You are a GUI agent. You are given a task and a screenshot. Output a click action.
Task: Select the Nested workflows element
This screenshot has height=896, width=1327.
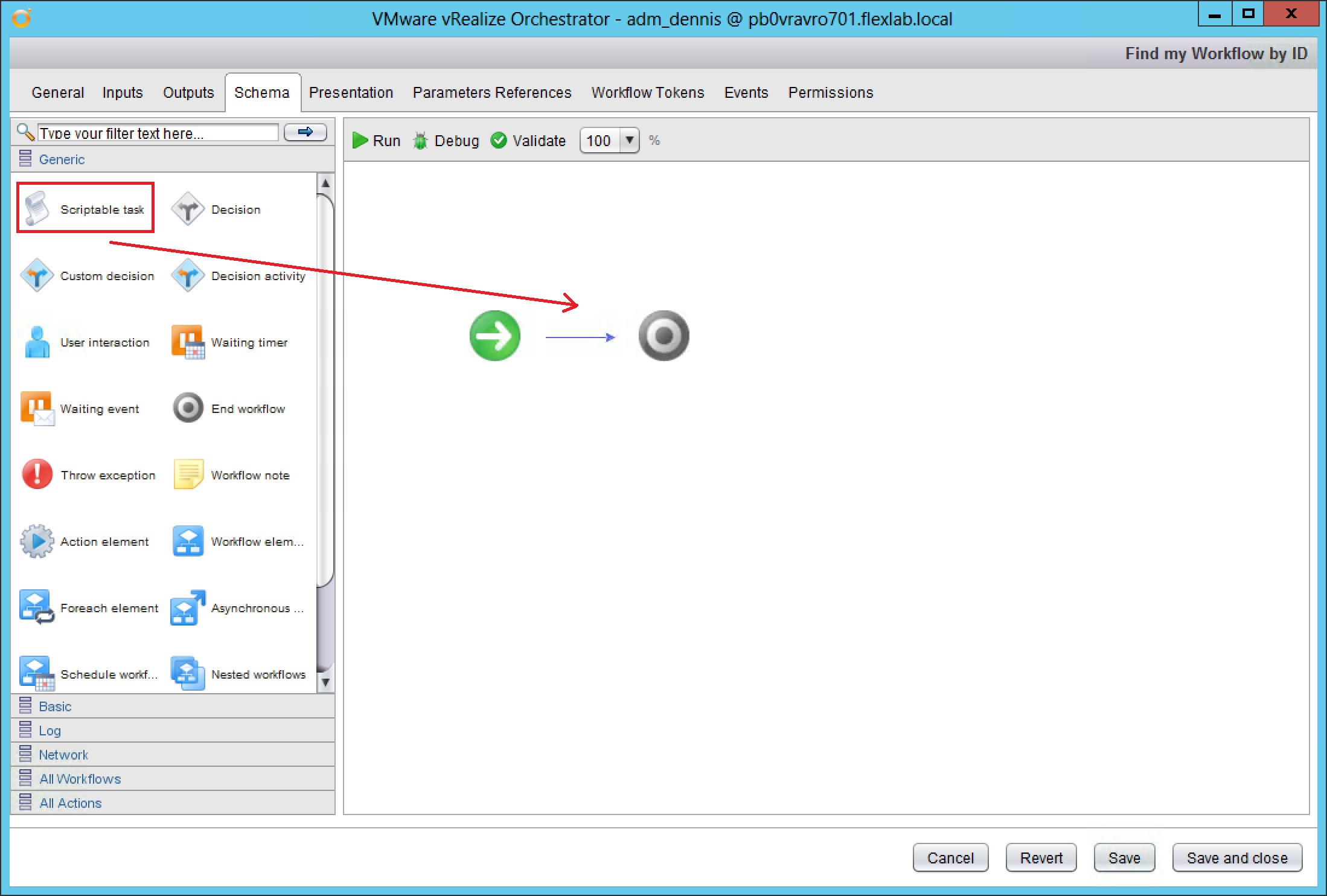(x=238, y=674)
